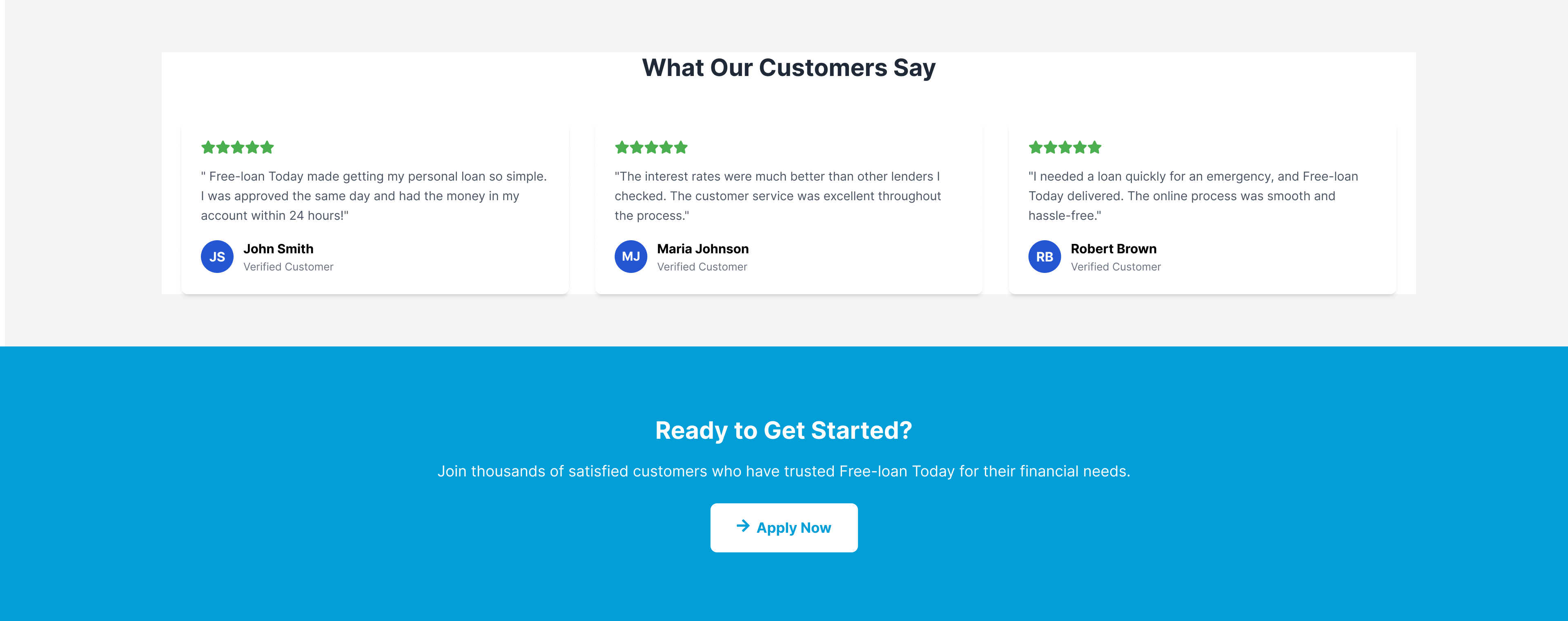Click the John Smith name
1568x621 pixels.
(x=278, y=249)
